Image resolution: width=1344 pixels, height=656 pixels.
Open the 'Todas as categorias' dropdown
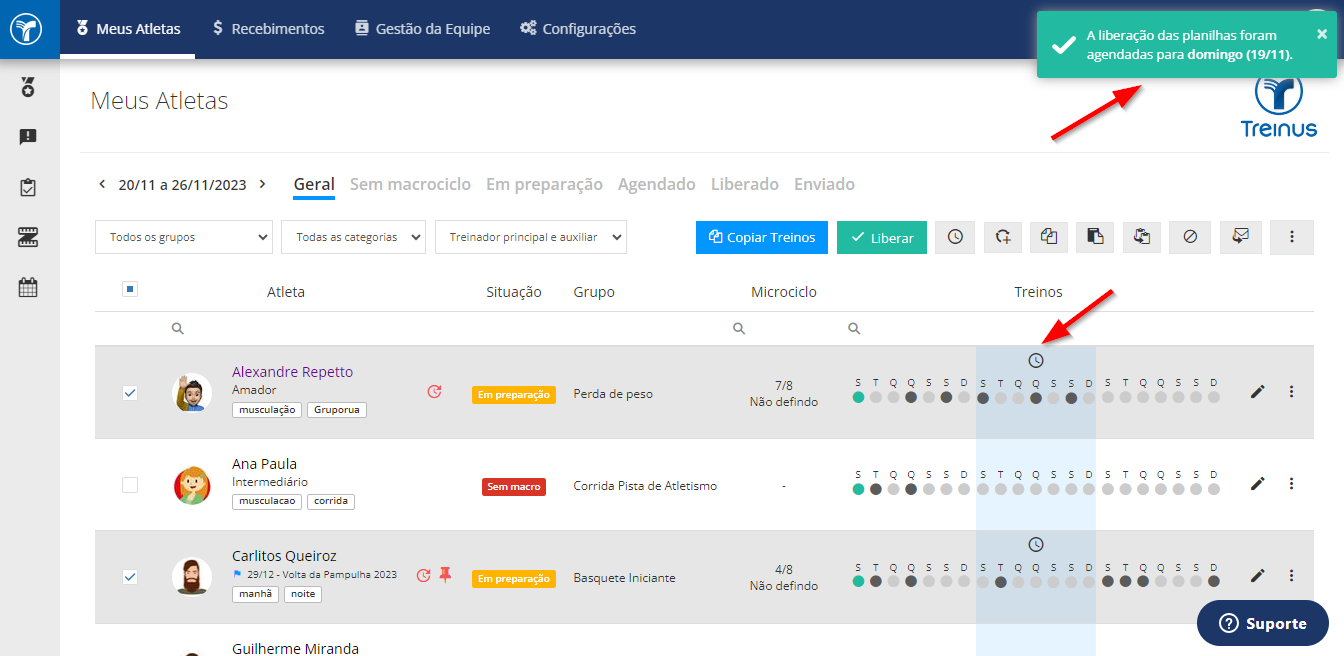point(353,237)
